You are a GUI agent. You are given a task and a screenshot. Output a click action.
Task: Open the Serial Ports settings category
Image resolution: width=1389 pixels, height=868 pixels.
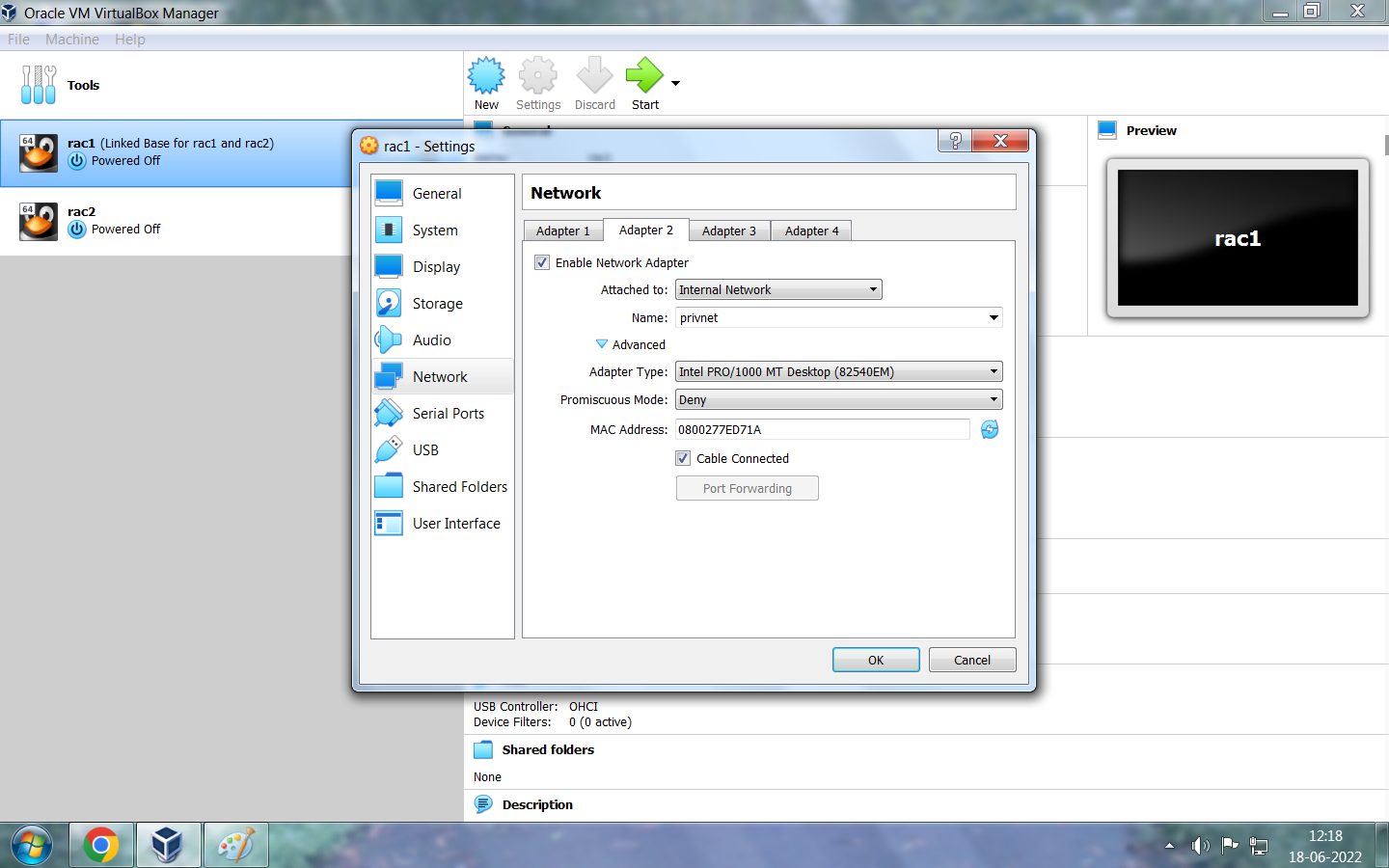coord(442,414)
